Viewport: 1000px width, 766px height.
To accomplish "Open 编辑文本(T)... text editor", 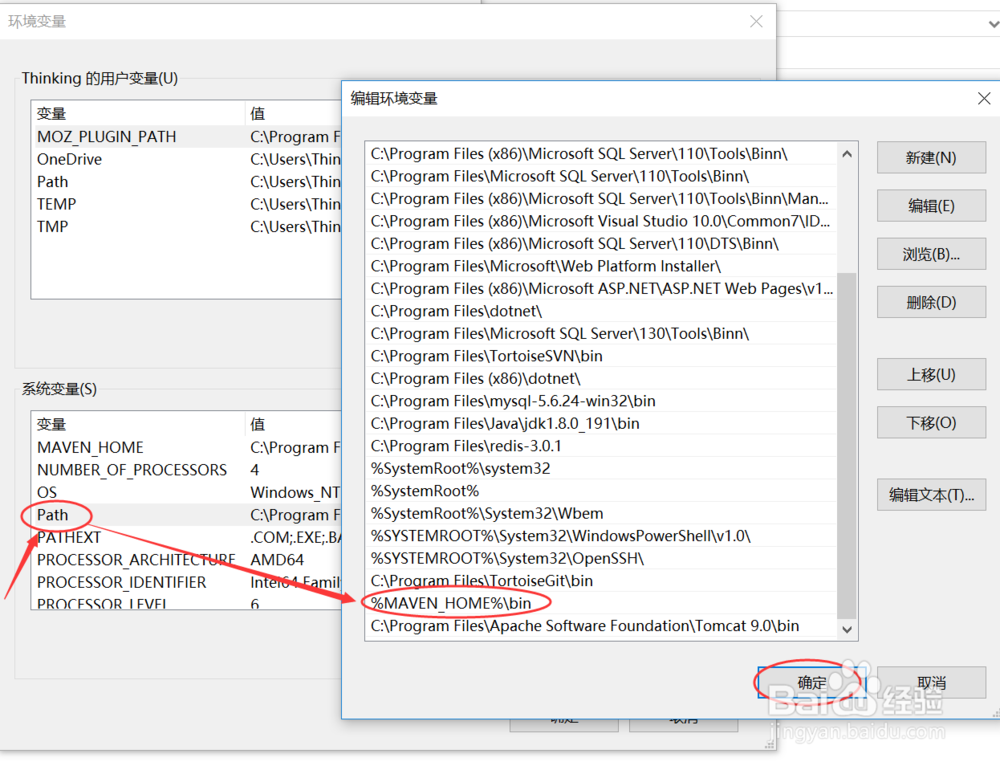I will click(931, 495).
